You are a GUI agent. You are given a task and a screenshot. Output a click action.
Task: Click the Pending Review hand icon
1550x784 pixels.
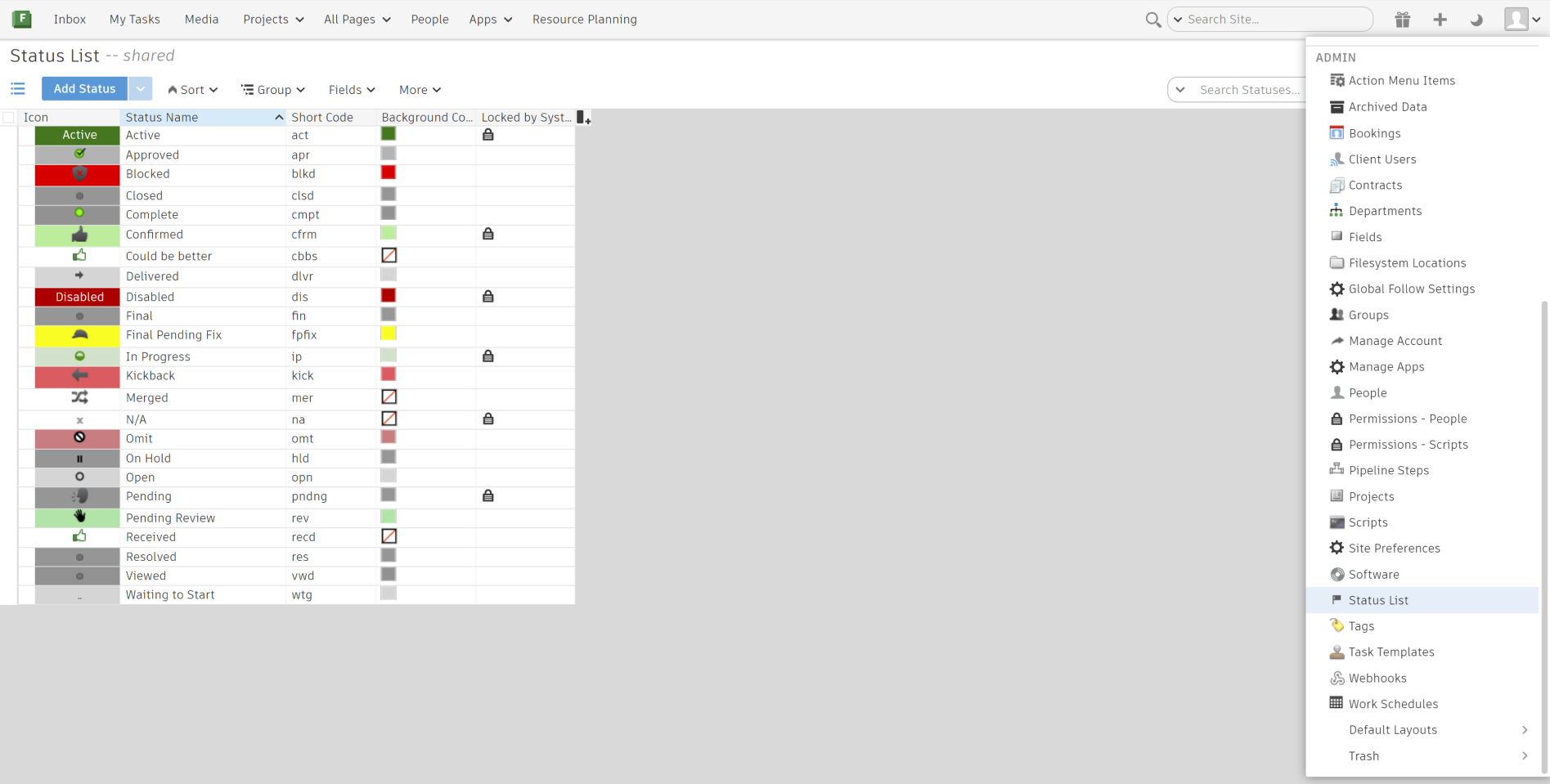[79, 516]
